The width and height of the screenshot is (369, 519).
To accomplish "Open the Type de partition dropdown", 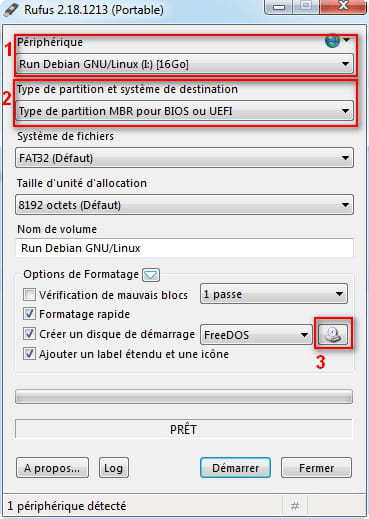I will pyautogui.click(x=184, y=111).
